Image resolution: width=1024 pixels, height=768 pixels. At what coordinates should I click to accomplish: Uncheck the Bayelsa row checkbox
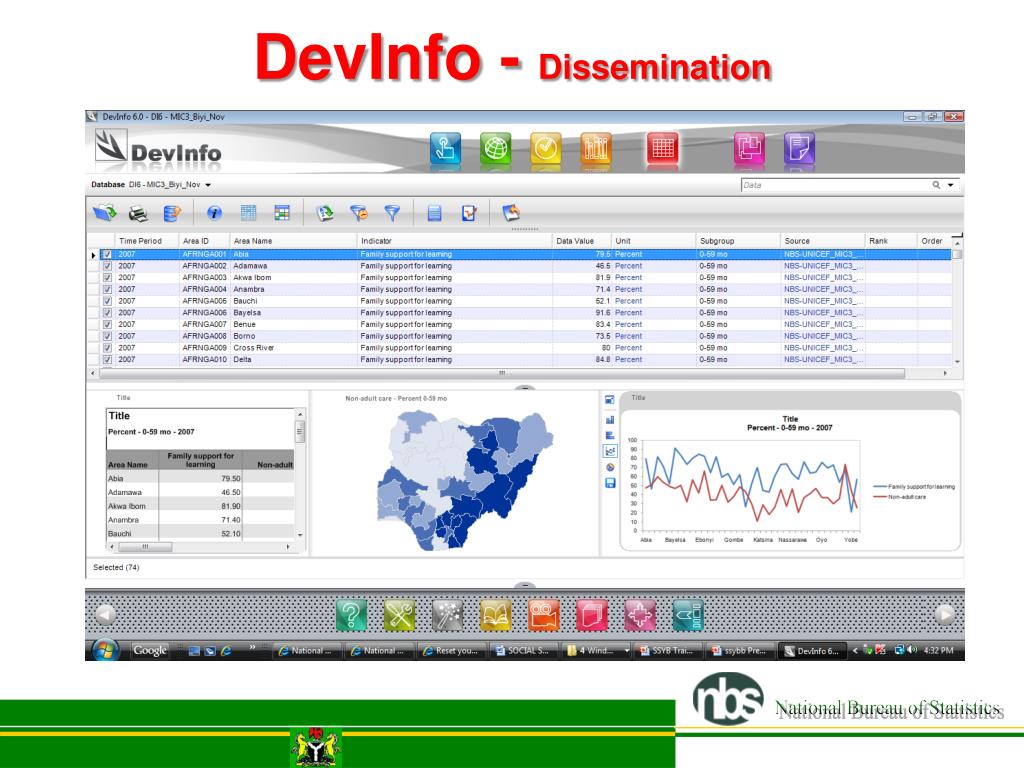click(x=107, y=313)
